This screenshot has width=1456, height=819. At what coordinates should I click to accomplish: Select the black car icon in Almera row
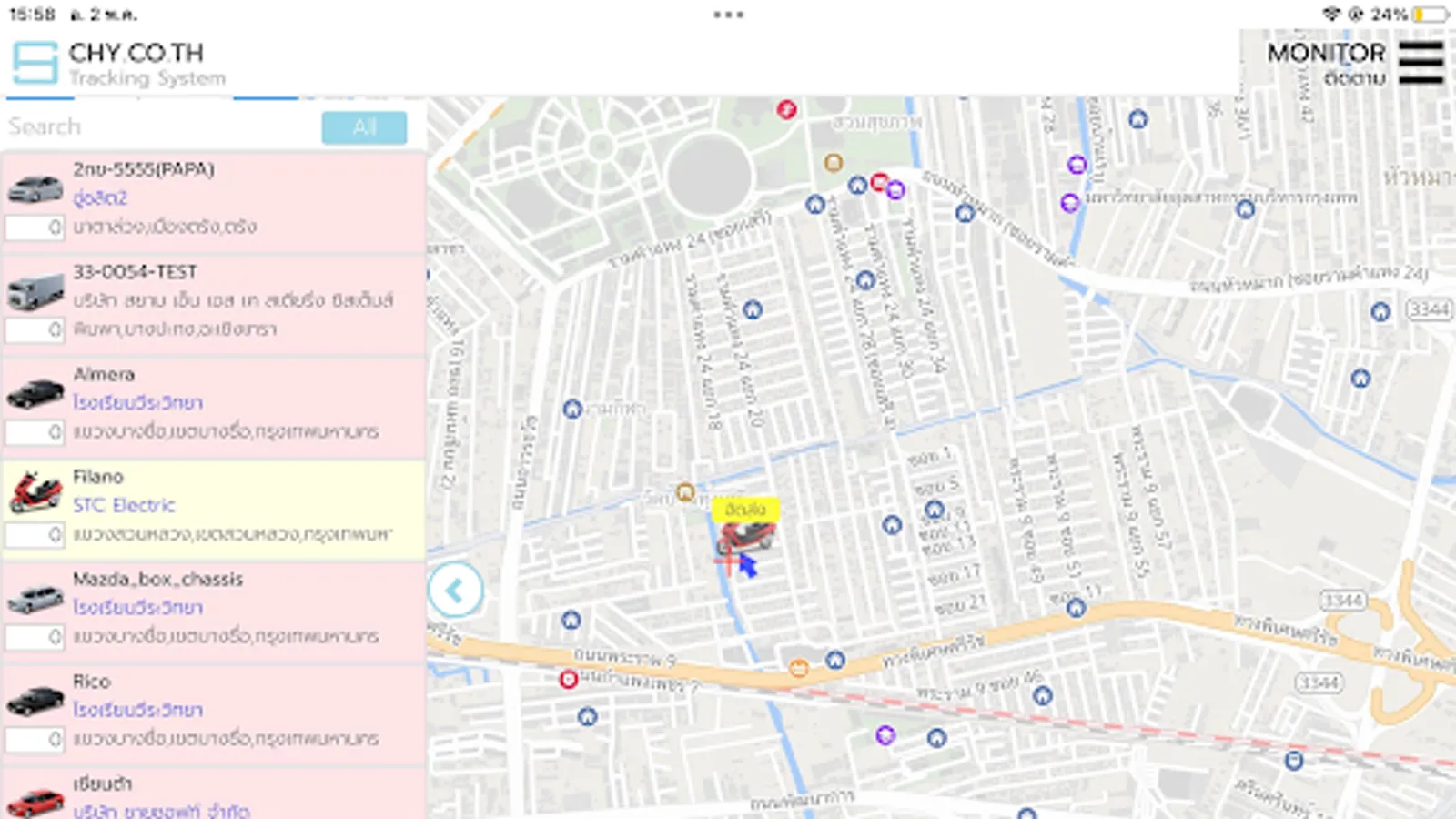click(35, 394)
